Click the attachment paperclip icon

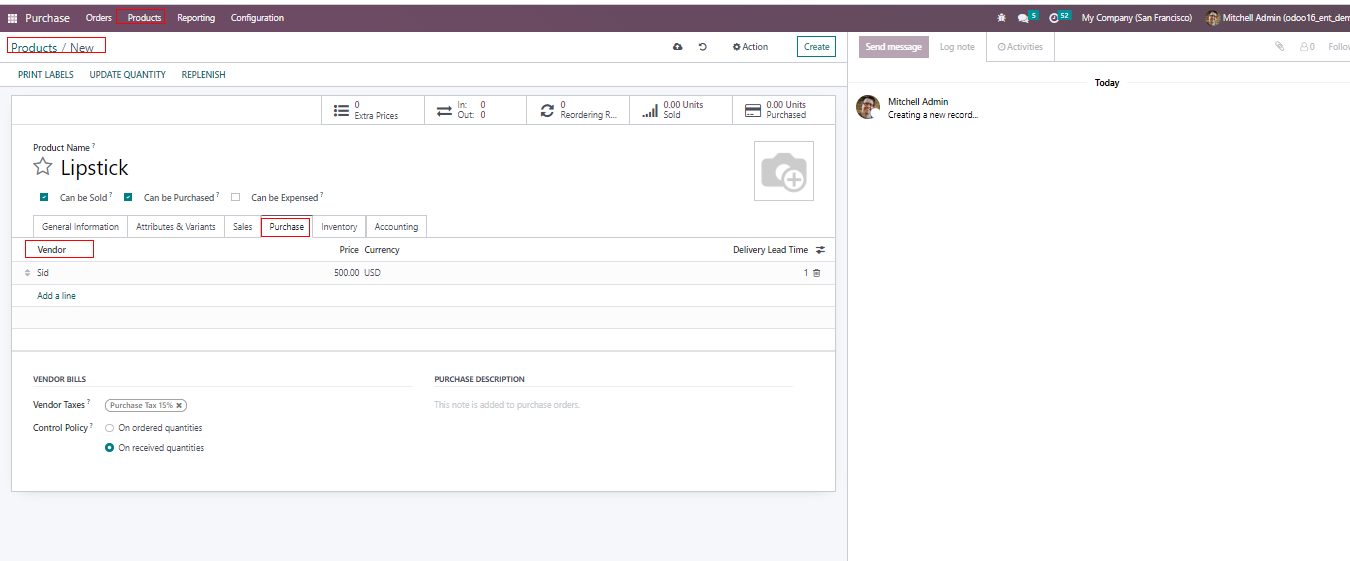(1279, 47)
